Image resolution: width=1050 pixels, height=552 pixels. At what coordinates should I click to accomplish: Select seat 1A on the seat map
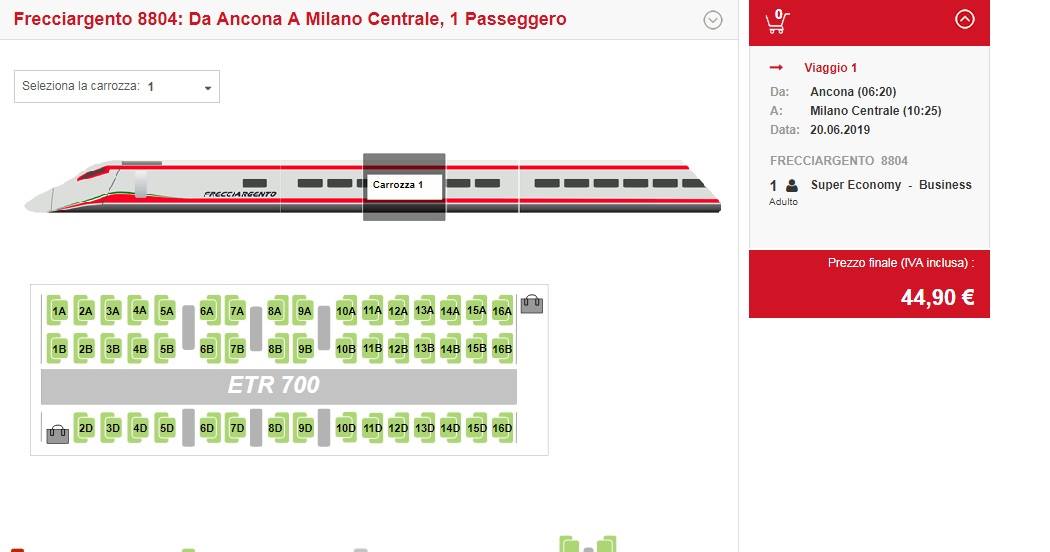59,311
